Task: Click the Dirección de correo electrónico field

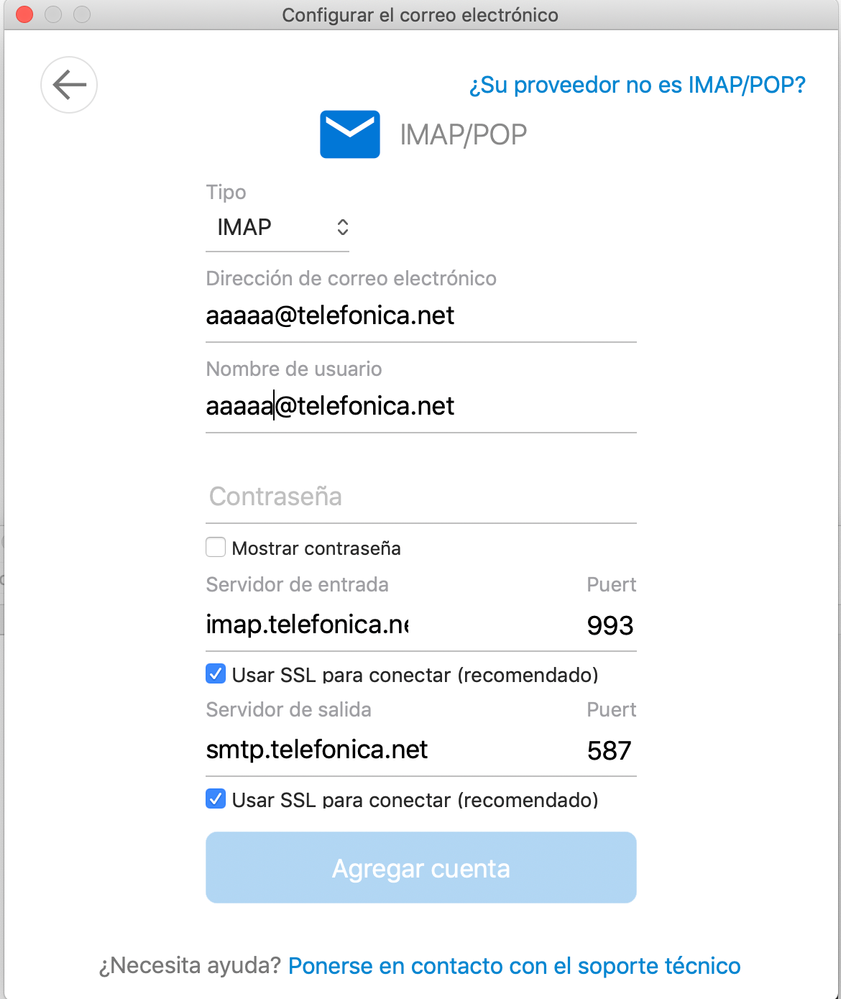Action: (420, 316)
